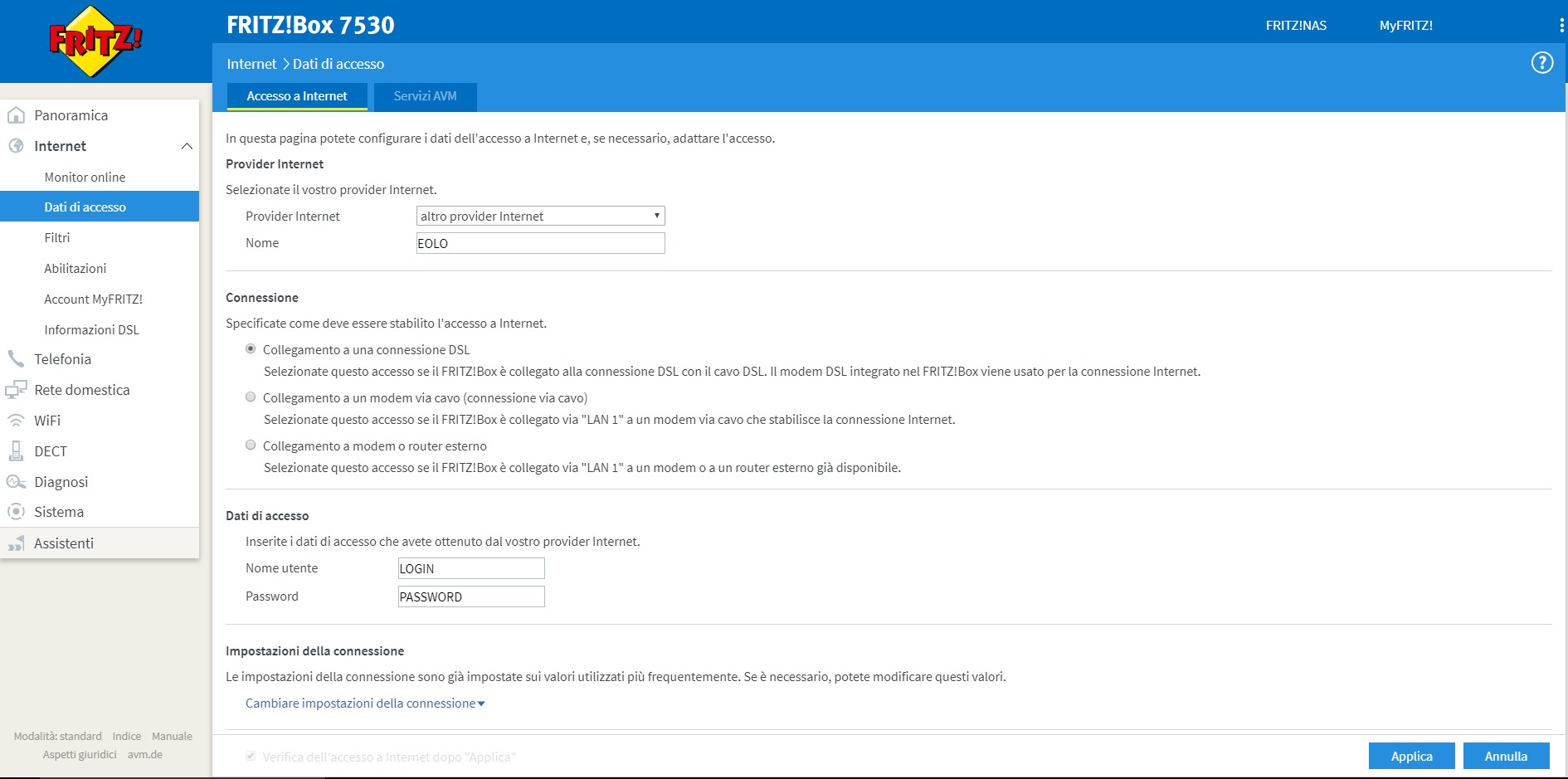Click the WiFi signal icon
The height and width of the screenshot is (779, 1568).
click(16, 421)
